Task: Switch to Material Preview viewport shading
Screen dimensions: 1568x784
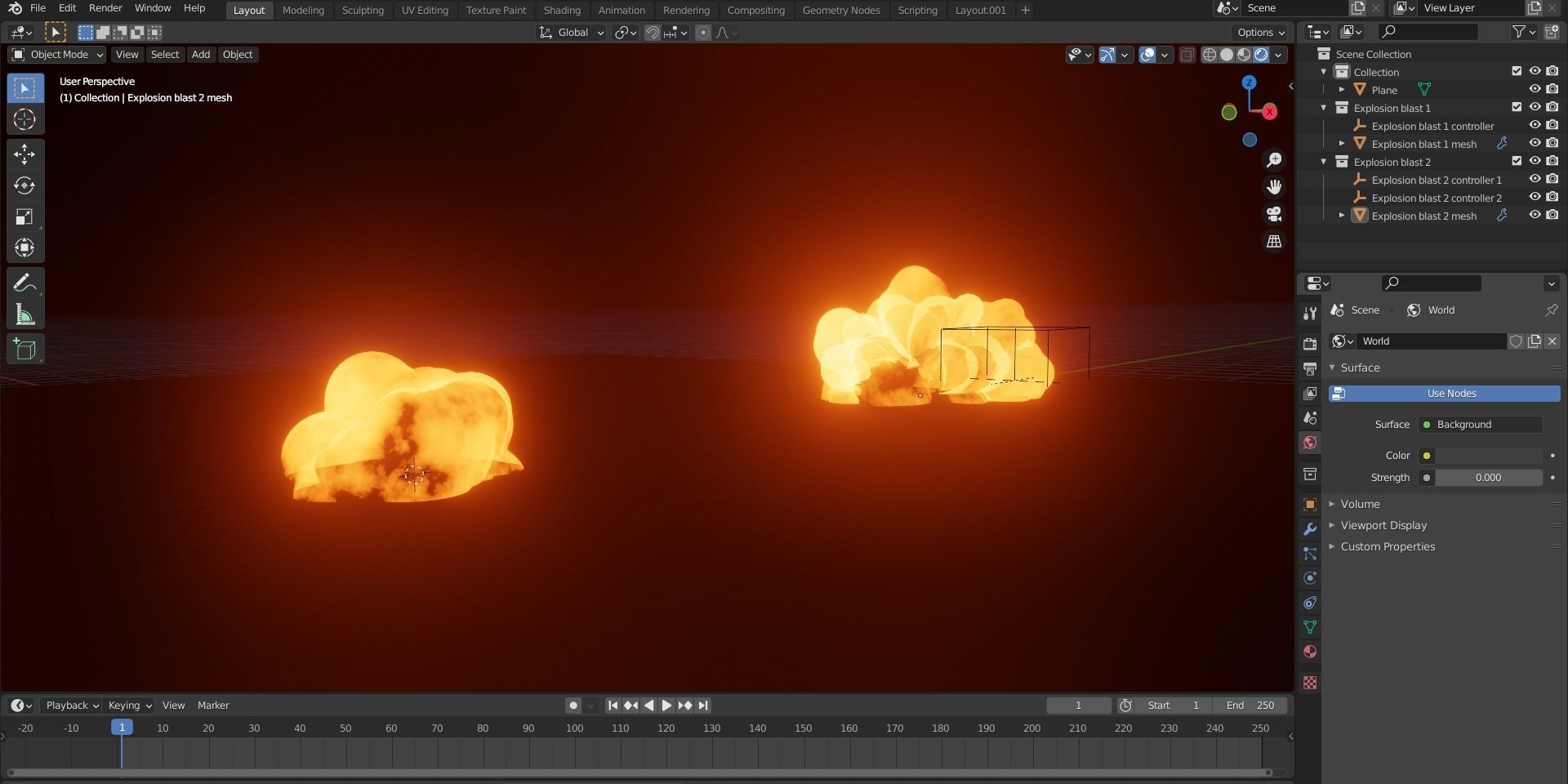Action: coord(1243,55)
